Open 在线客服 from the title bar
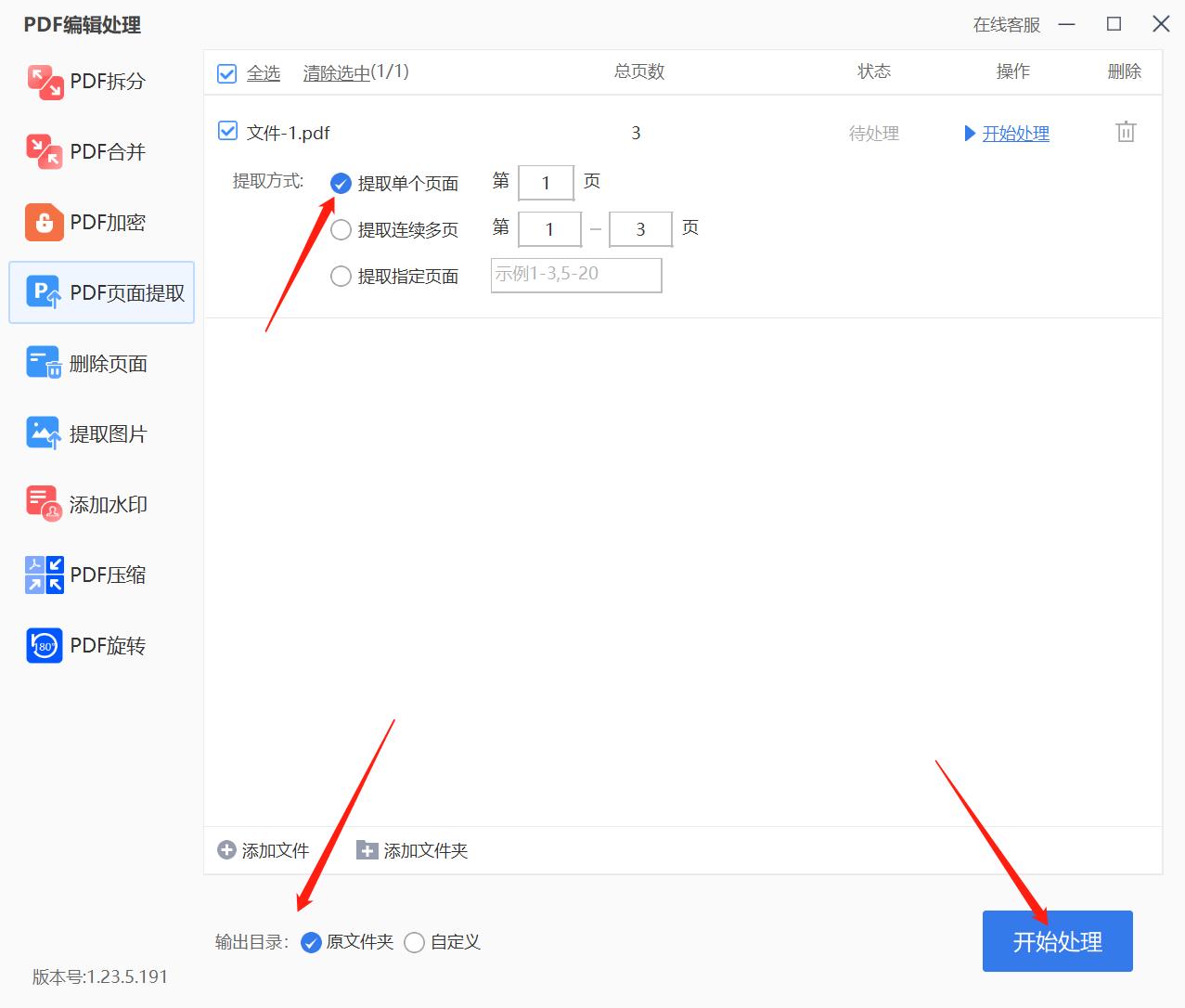Screen dimensions: 1185x1008 pyautogui.click(x=1006, y=25)
